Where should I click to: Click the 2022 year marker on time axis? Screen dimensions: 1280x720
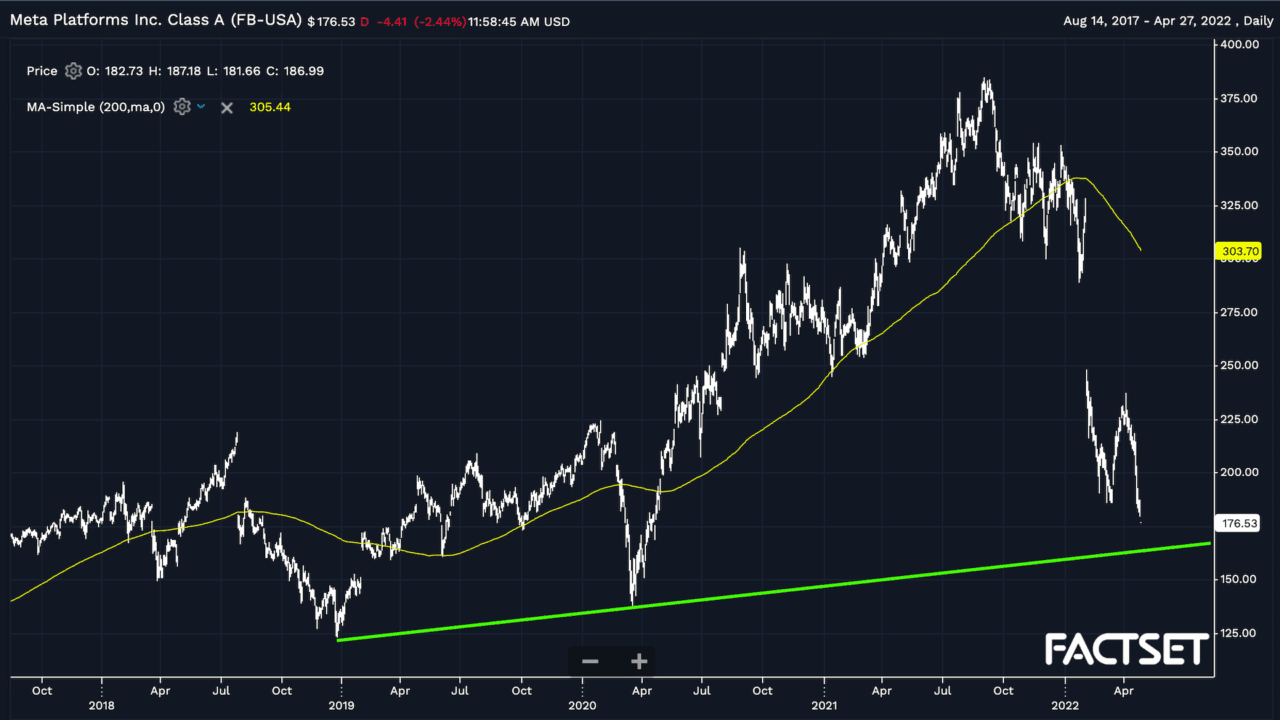coord(1065,705)
